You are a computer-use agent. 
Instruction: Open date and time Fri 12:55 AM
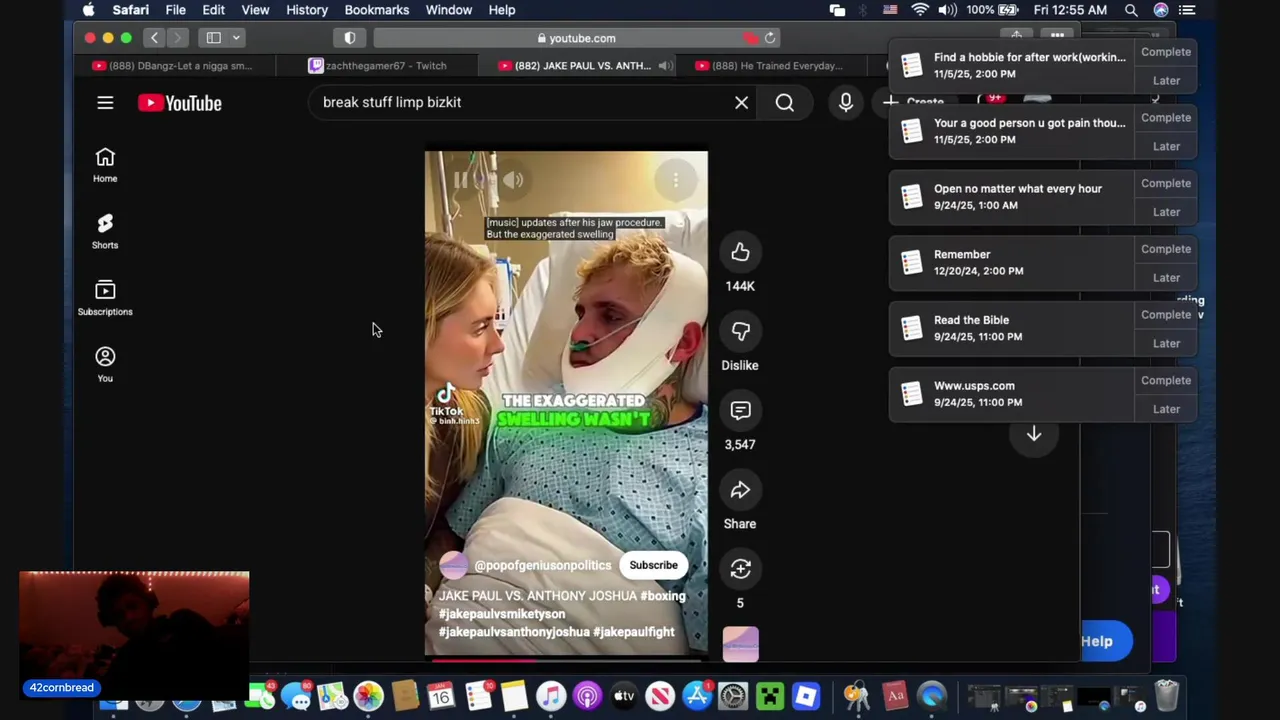[x=1070, y=10]
